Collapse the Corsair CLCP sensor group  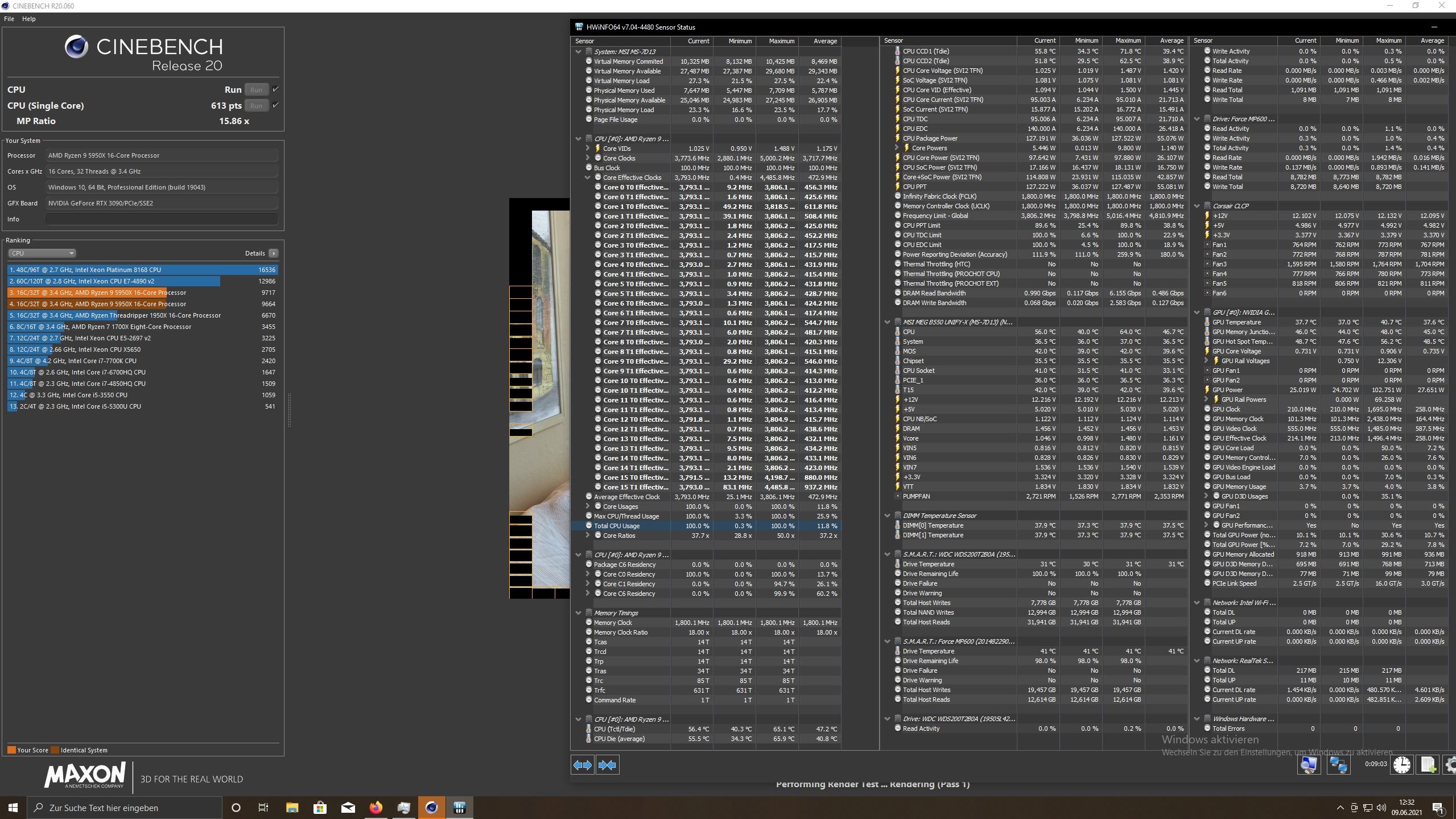pyautogui.click(x=1197, y=206)
